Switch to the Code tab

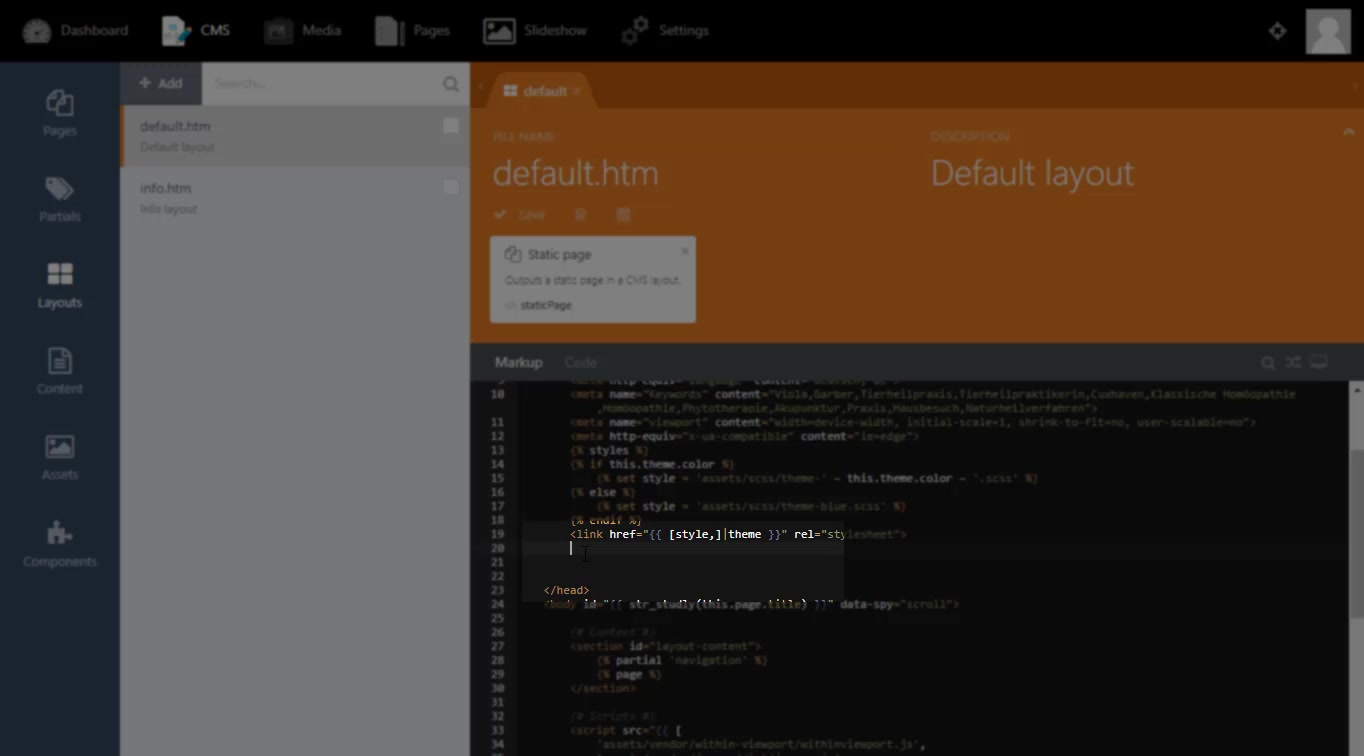coord(580,362)
